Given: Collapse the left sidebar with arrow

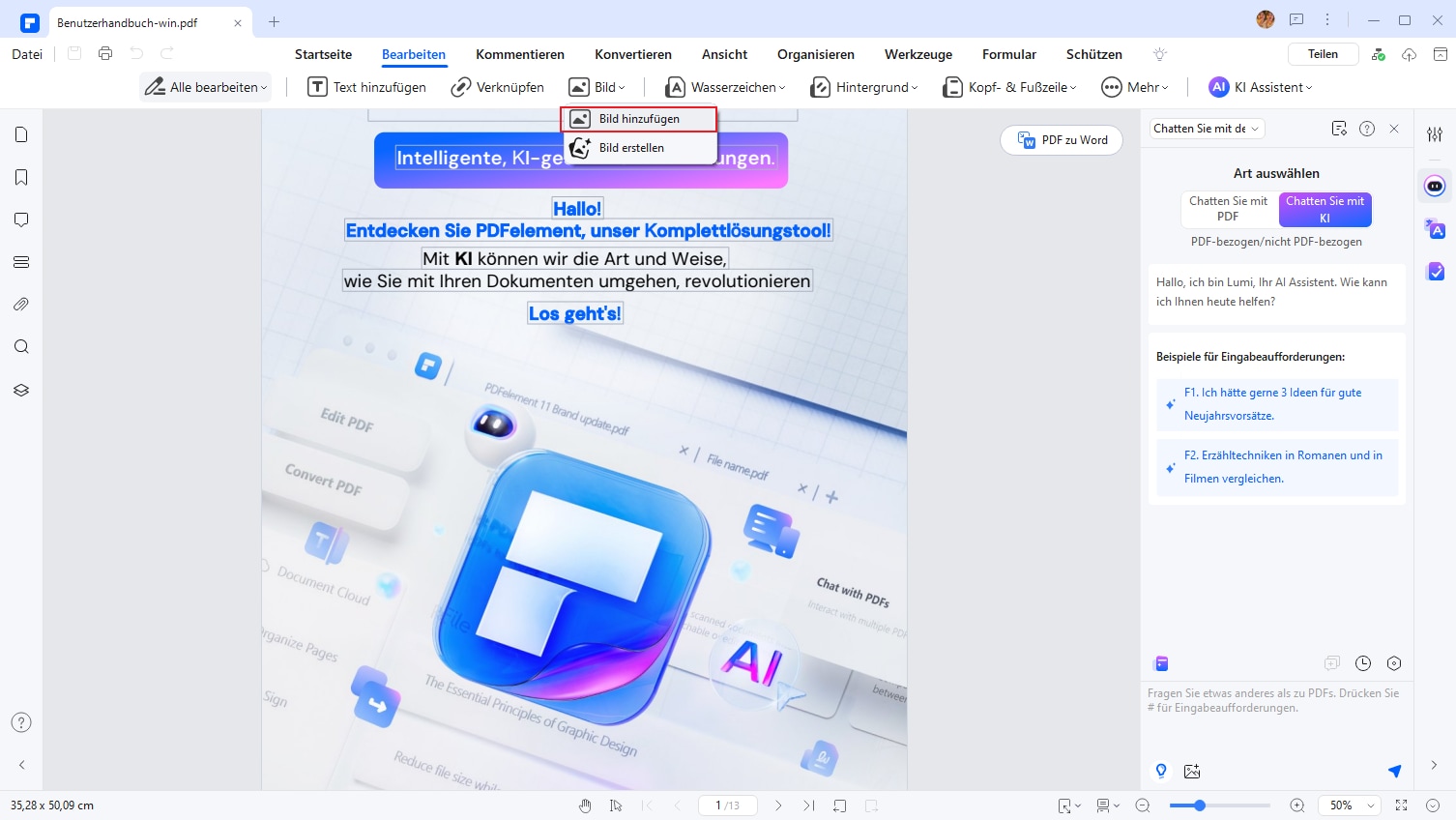Looking at the screenshot, I should click(21, 765).
